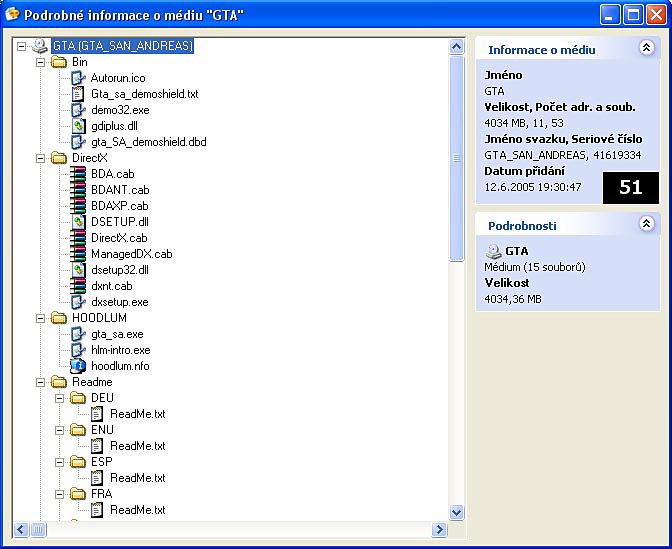Click the hoodlum.nfo info file icon
The height and width of the screenshot is (549, 672).
pyautogui.click(x=78, y=366)
